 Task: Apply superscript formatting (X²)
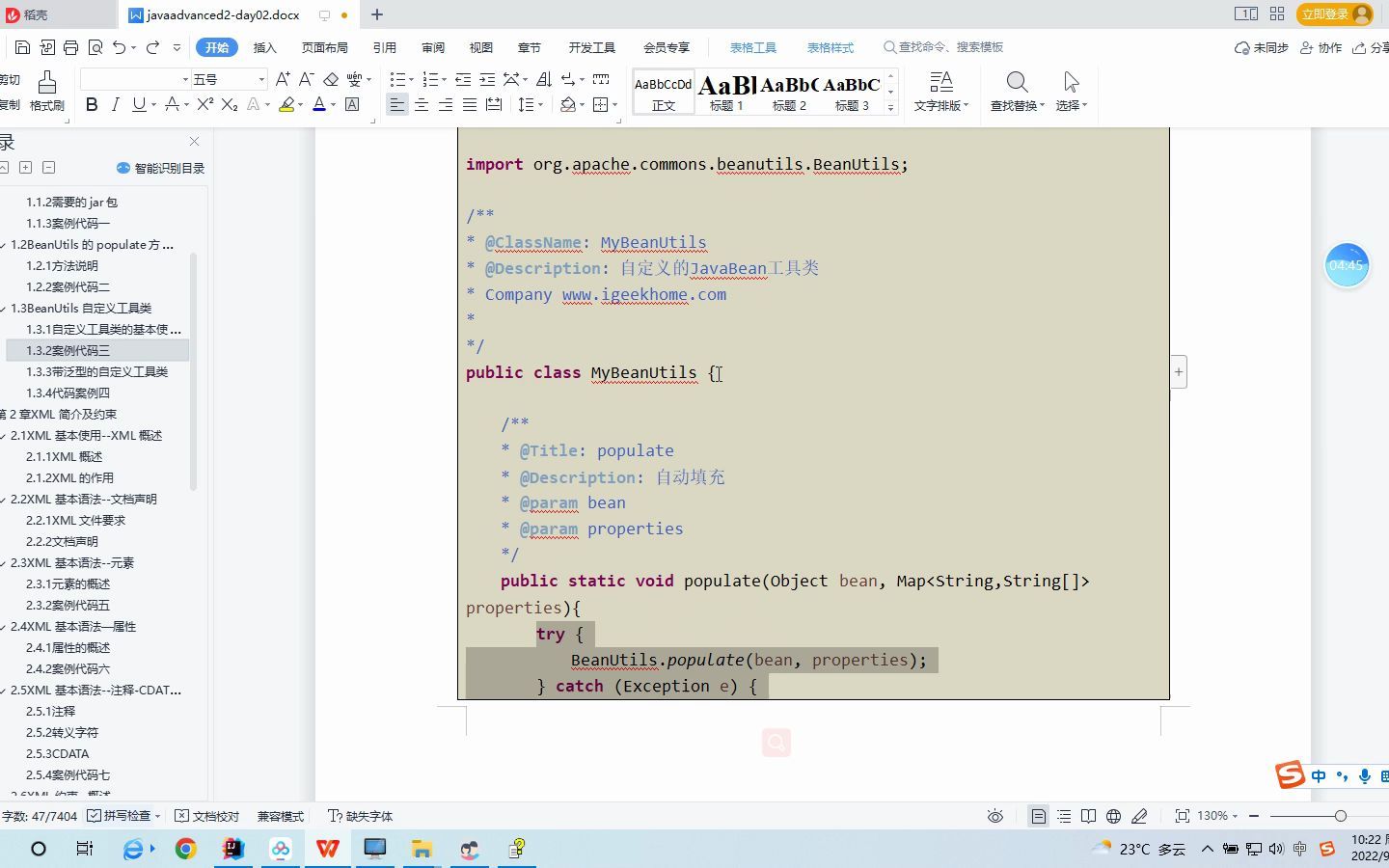pos(204,104)
